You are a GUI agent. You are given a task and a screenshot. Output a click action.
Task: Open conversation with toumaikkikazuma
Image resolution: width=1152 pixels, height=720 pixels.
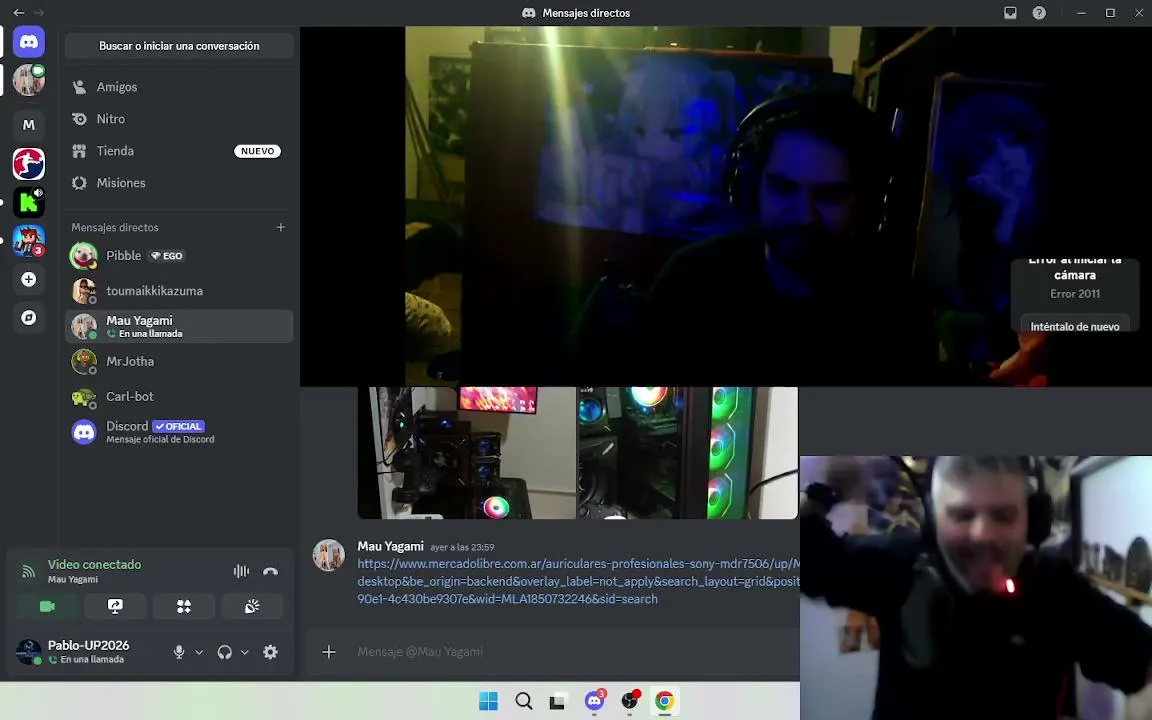pyautogui.click(x=179, y=291)
